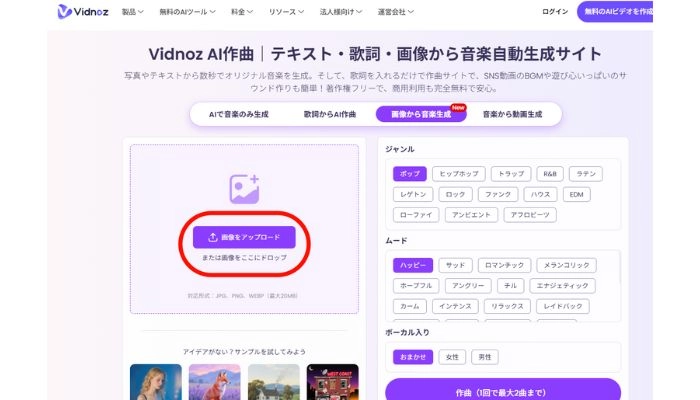Click the ログイン link
700x400 pixels.
click(x=555, y=12)
